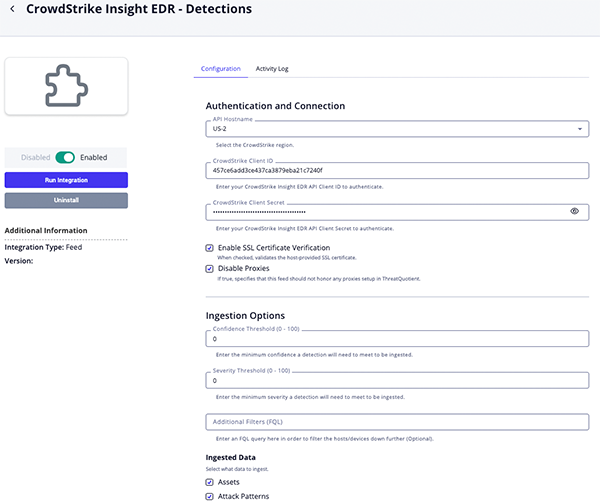Screen dimensions: 600x504
Task: Uncheck the Assets ingested data checkbox
Action: [x=209, y=482]
